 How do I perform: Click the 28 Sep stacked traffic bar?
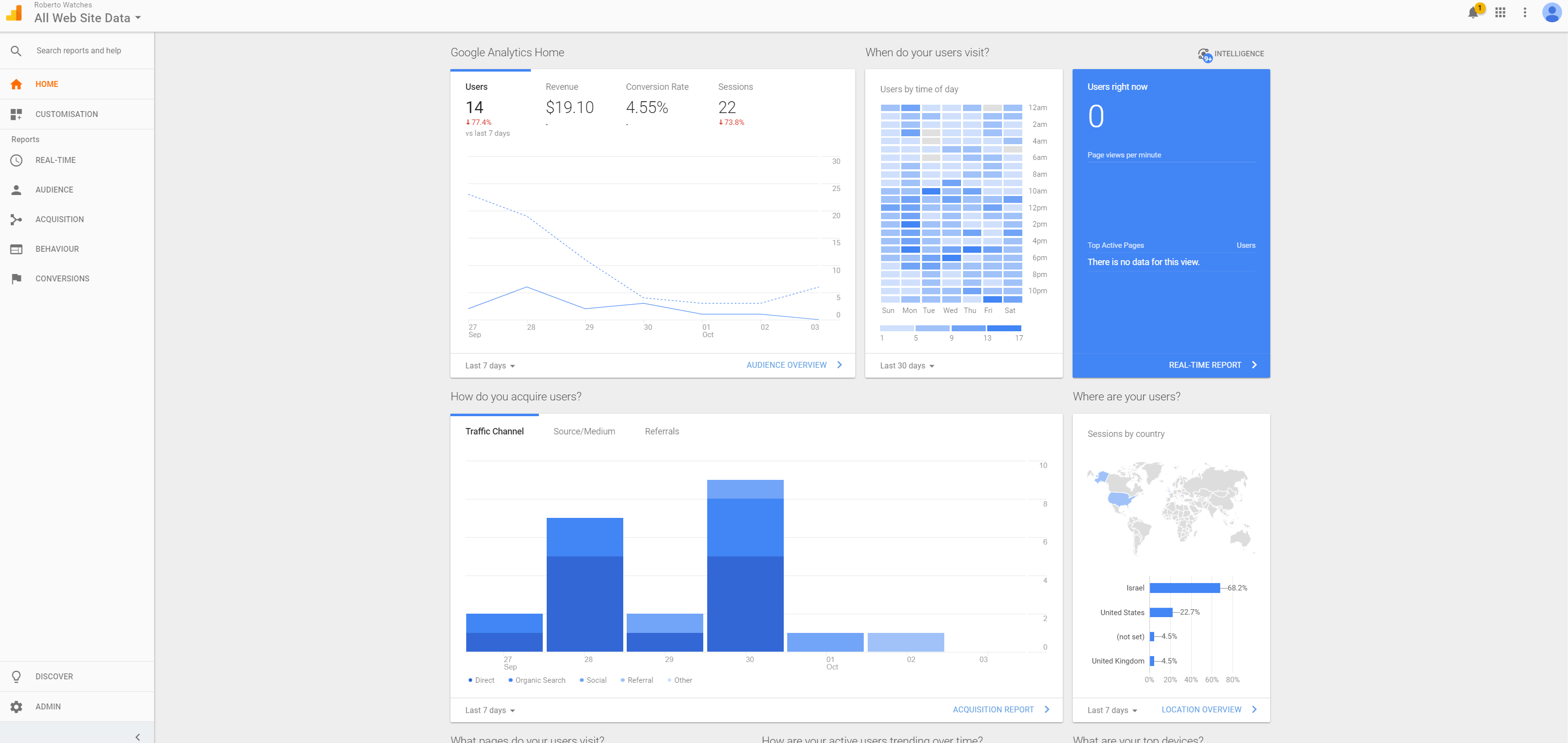pyautogui.click(x=585, y=585)
